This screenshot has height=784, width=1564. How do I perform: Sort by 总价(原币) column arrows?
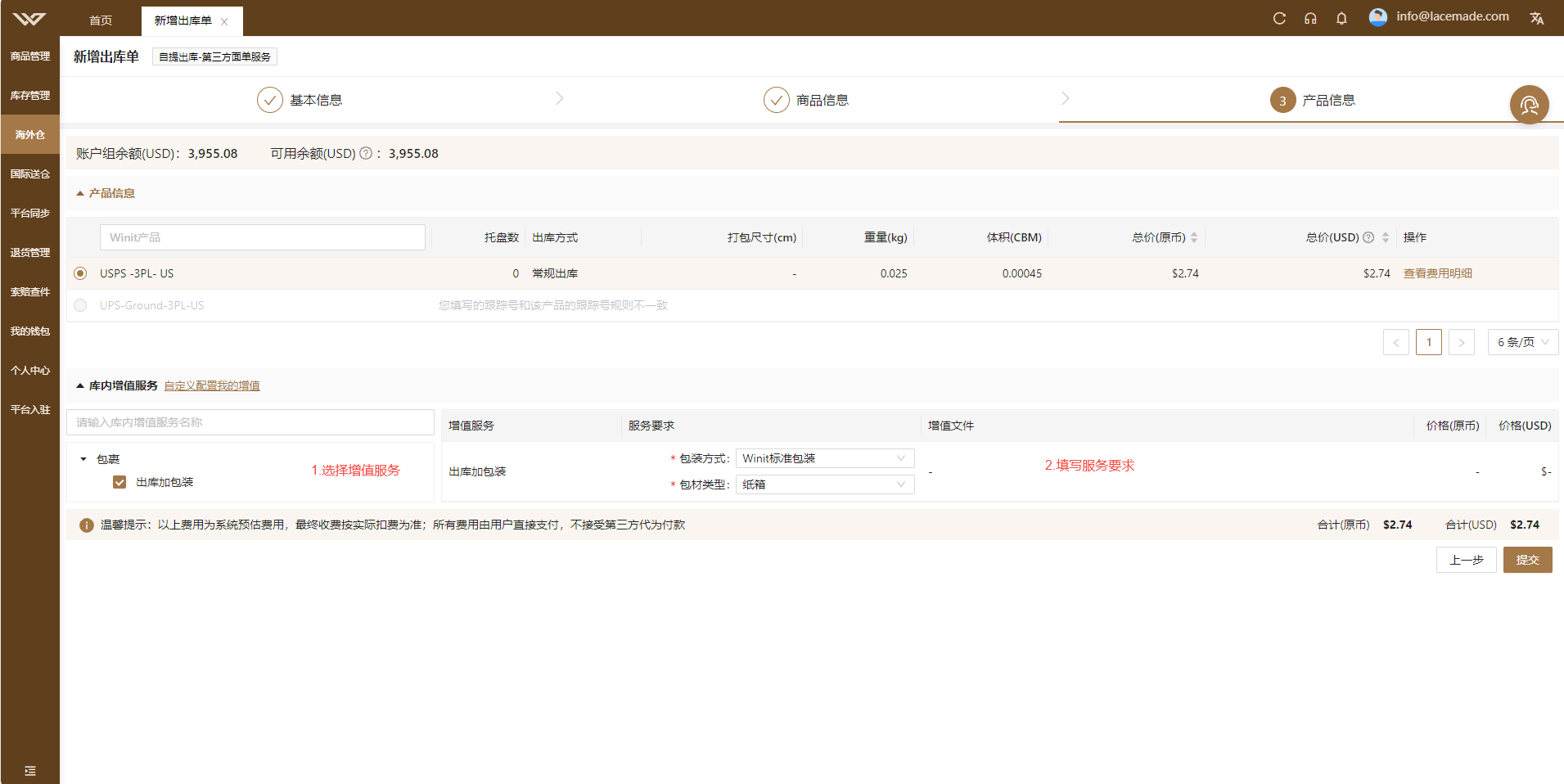(x=1194, y=237)
